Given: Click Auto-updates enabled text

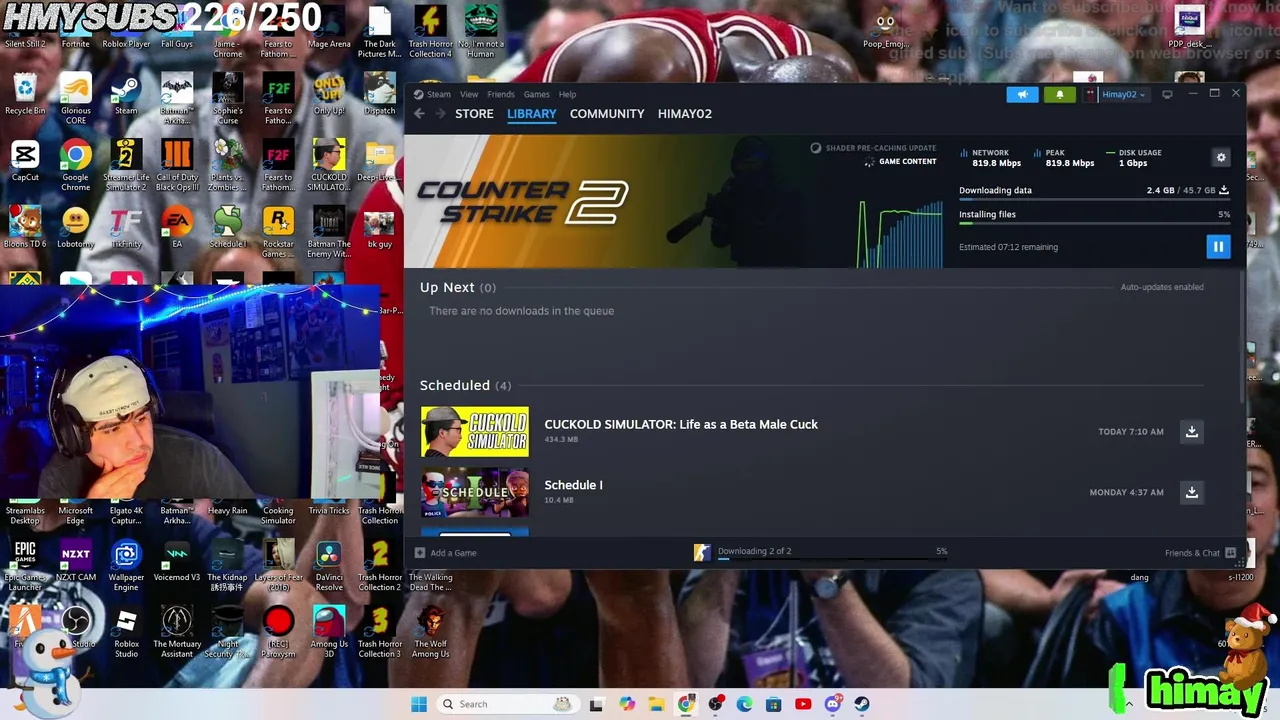Looking at the screenshot, I should tap(1162, 287).
